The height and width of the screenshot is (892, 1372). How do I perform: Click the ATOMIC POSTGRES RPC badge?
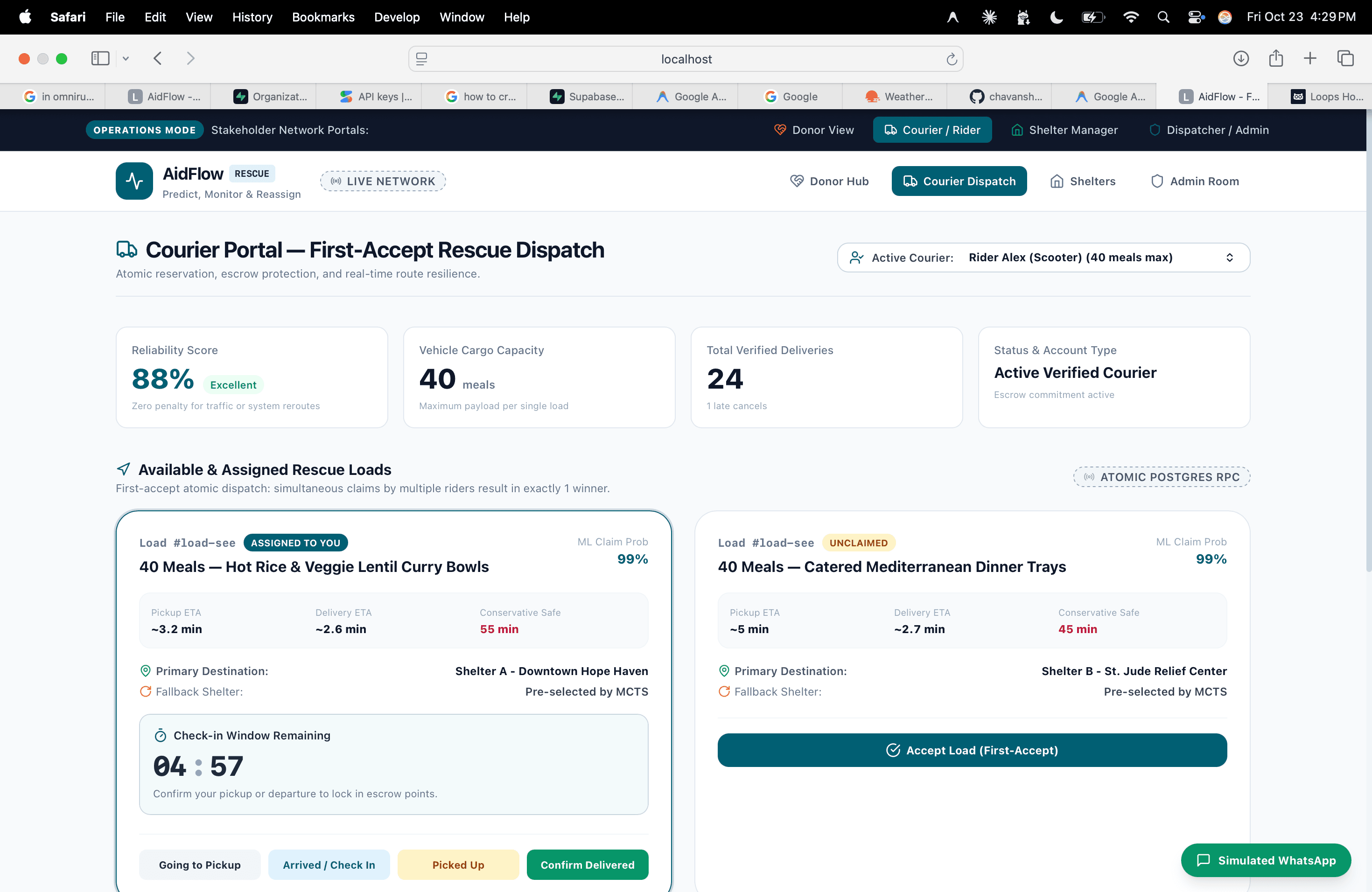(x=1162, y=476)
